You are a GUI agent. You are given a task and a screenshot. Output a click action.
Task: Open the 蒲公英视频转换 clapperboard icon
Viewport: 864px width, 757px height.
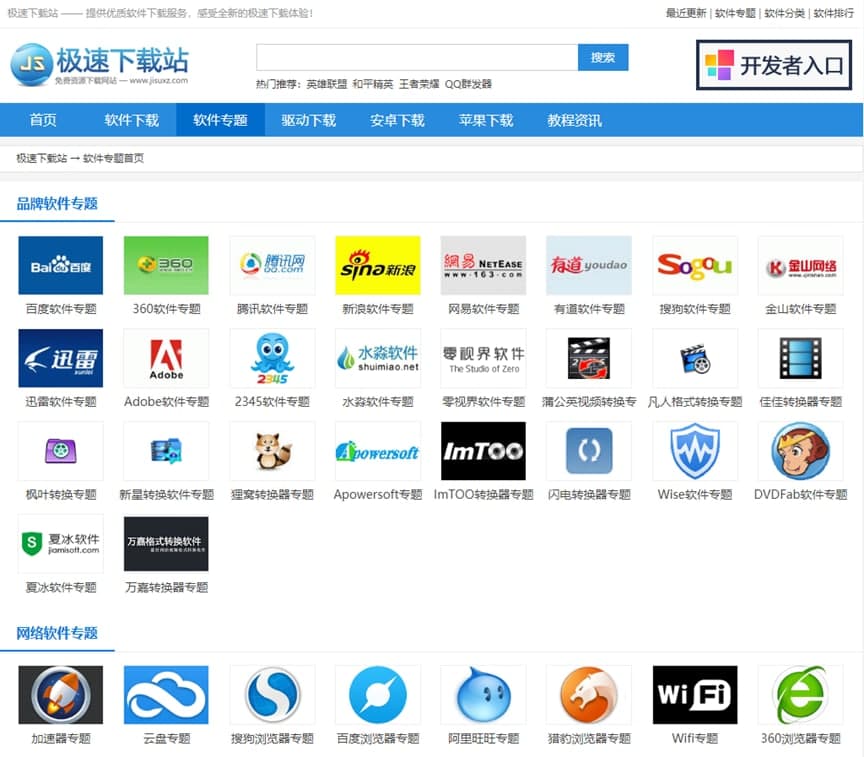[x=589, y=358]
